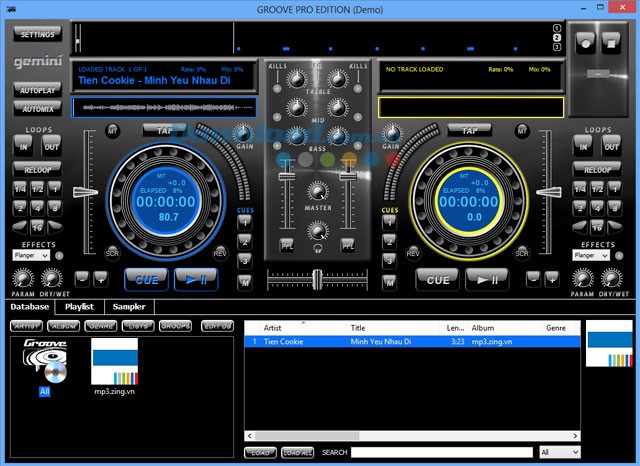Enable the AUTOMIX toggle

pos(37,108)
